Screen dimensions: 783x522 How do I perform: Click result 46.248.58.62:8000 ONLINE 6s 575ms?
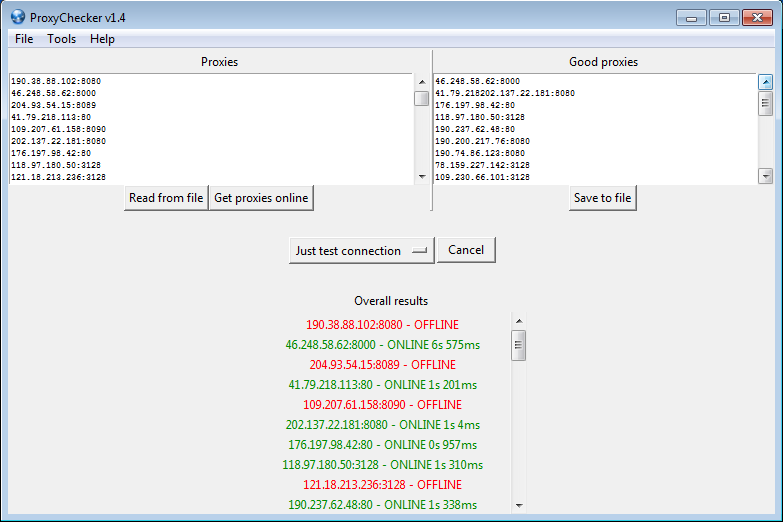(x=383, y=345)
